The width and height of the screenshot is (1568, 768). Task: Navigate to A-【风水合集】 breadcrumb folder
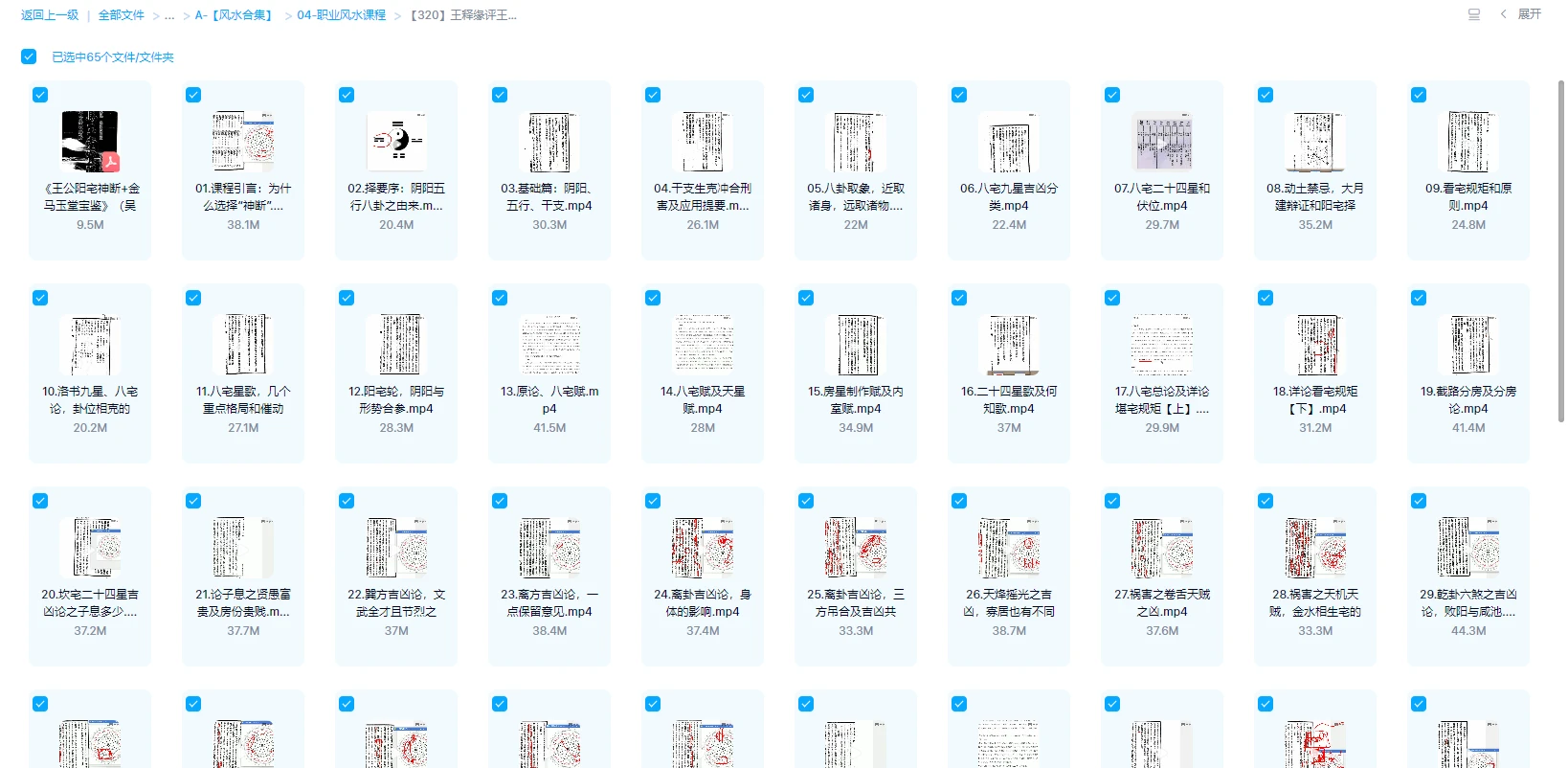click(235, 15)
